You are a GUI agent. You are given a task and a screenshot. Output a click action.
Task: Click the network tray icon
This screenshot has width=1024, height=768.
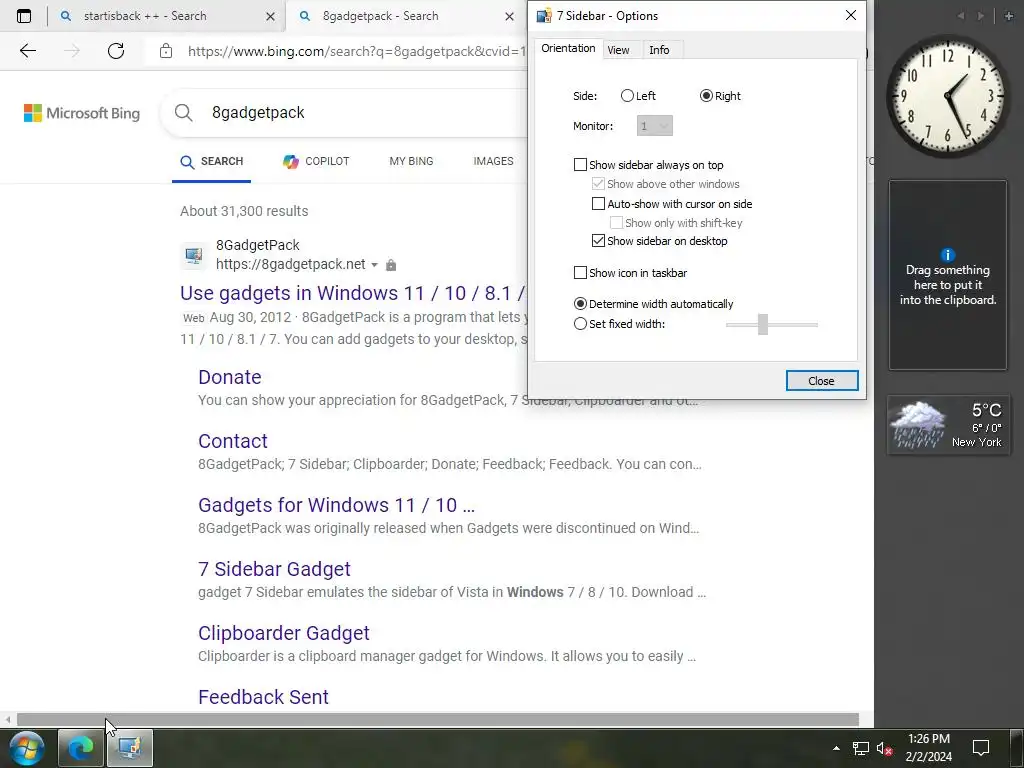click(861, 748)
